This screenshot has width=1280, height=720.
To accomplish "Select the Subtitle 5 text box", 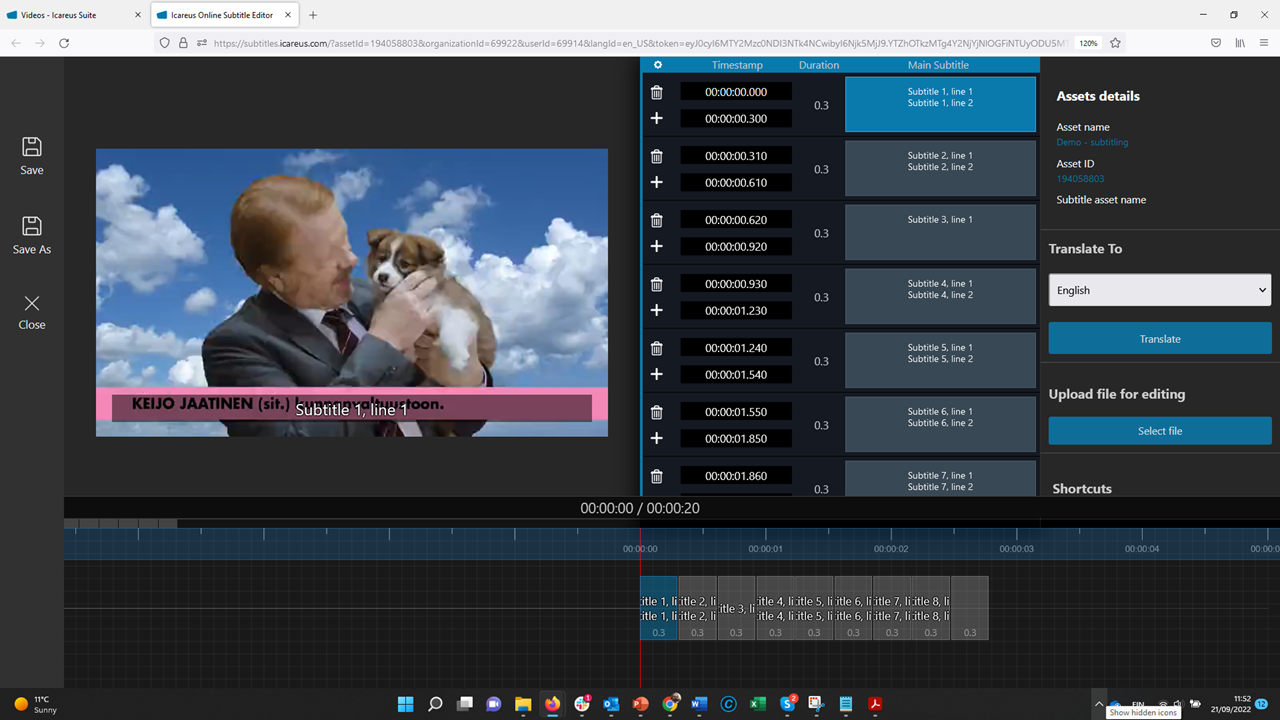I will (940, 360).
